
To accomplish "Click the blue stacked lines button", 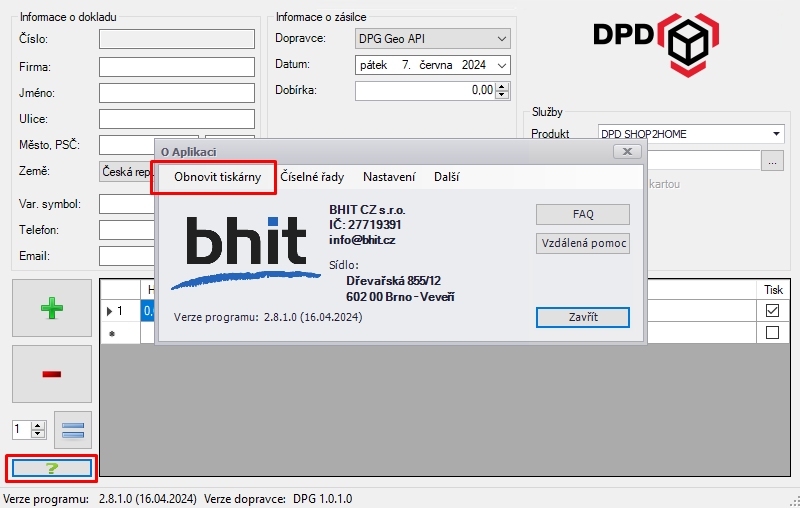I will pos(73,430).
